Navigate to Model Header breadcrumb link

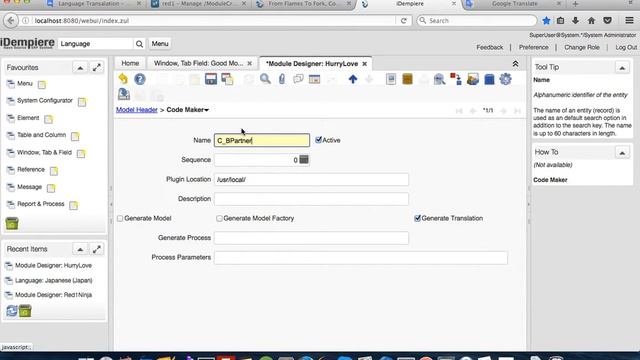(137, 110)
